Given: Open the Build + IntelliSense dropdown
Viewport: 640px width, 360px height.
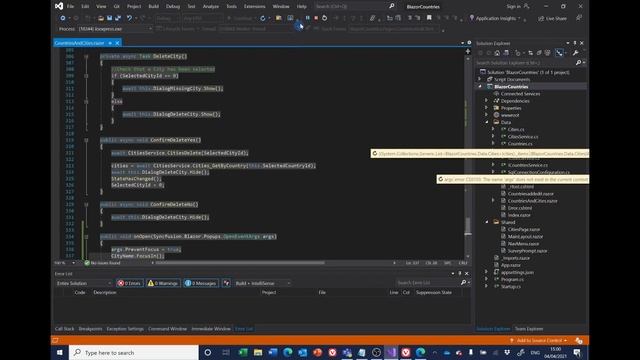Looking at the screenshot, I should (262, 283).
